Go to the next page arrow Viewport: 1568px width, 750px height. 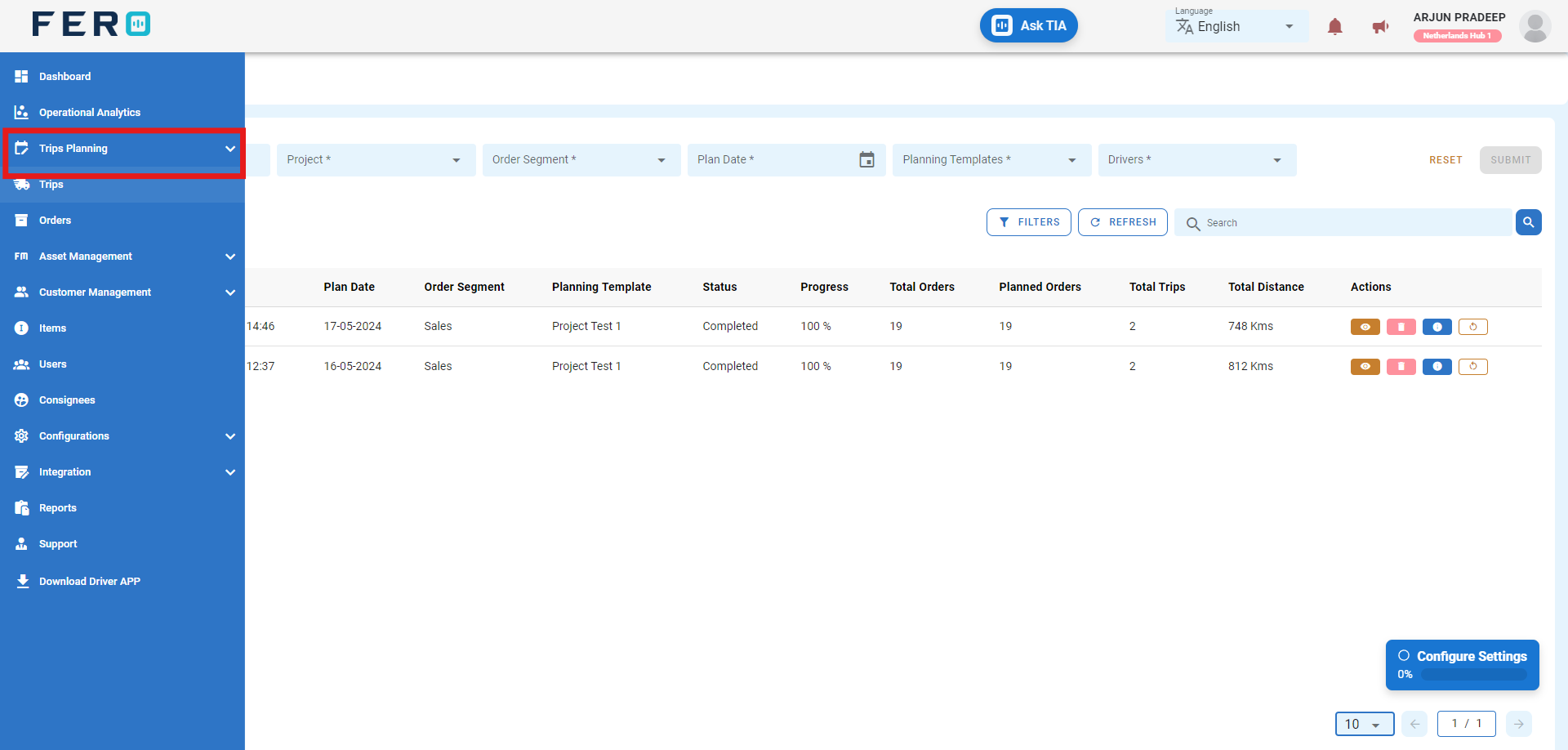tap(1518, 724)
